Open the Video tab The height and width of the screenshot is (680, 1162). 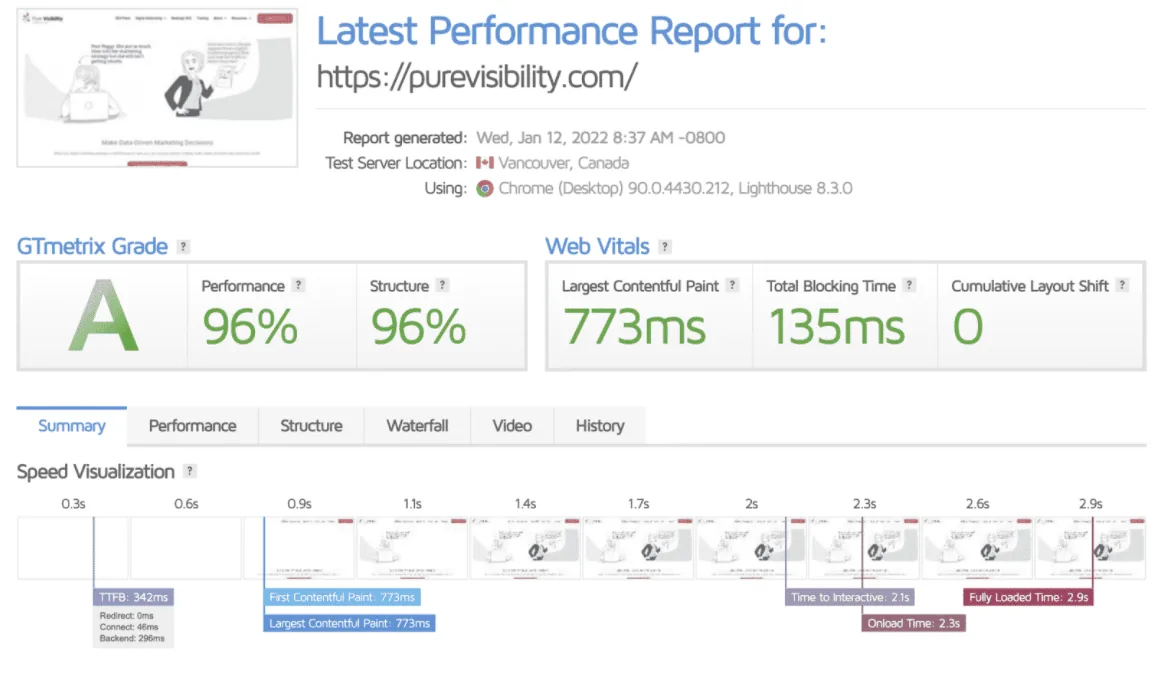pos(512,426)
